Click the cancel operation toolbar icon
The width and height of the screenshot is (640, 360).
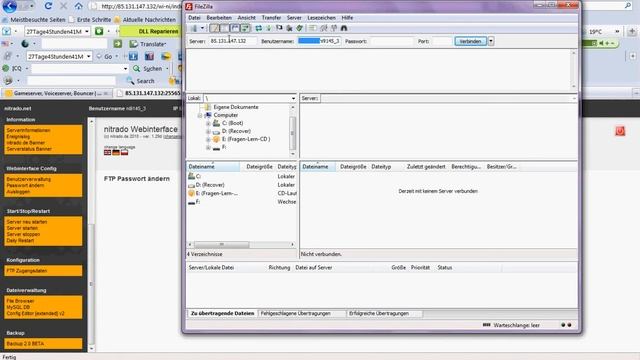279,28
